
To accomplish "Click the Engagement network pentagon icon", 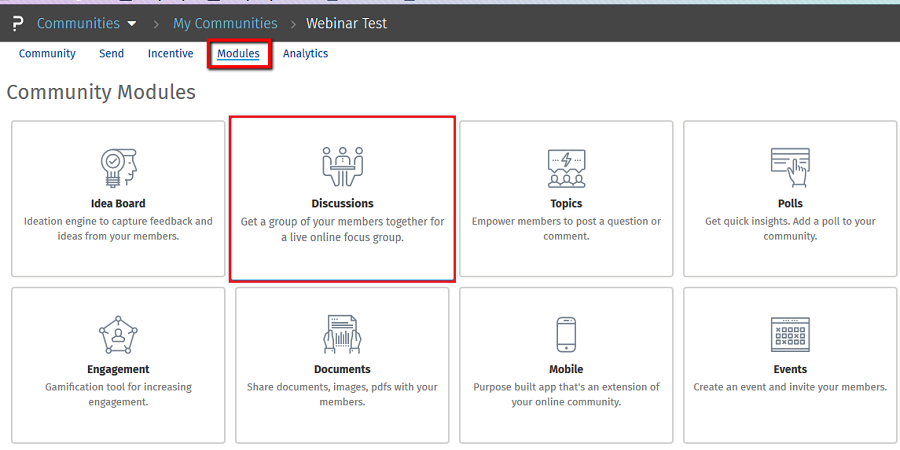I will (x=118, y=335).
